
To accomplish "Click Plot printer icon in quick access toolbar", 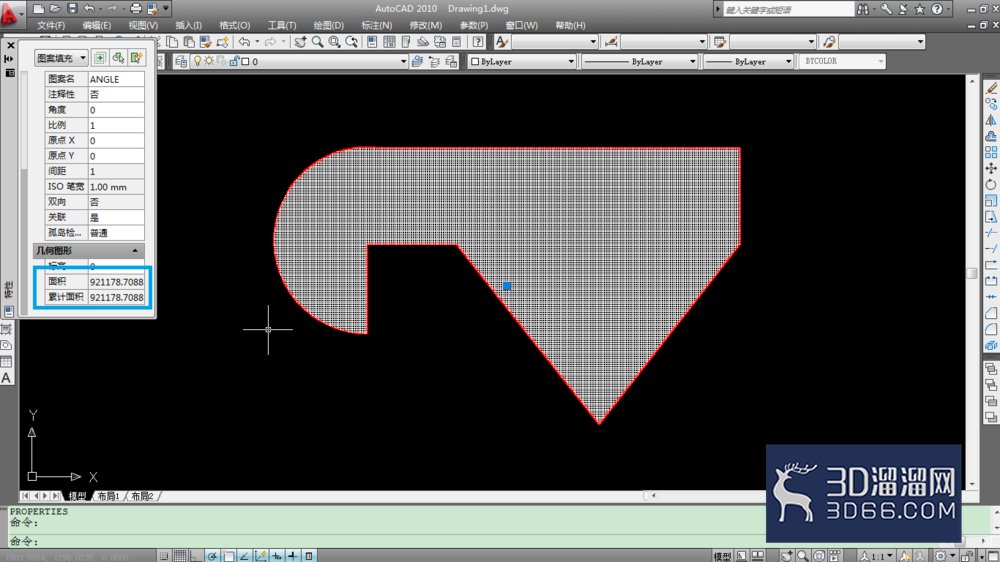I will point(136,9).
